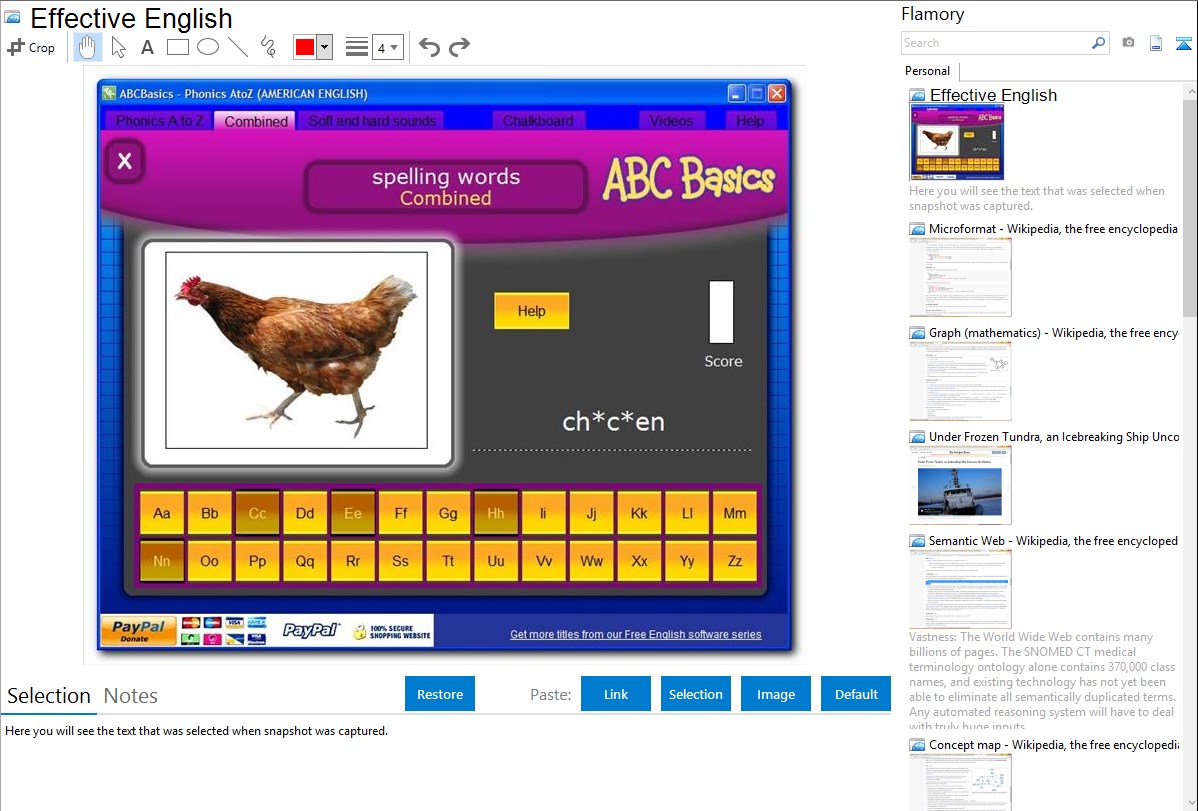1198x811 pixels.
Task: Pick the ellipse drawing tool
Action: [x=208, y=47]
